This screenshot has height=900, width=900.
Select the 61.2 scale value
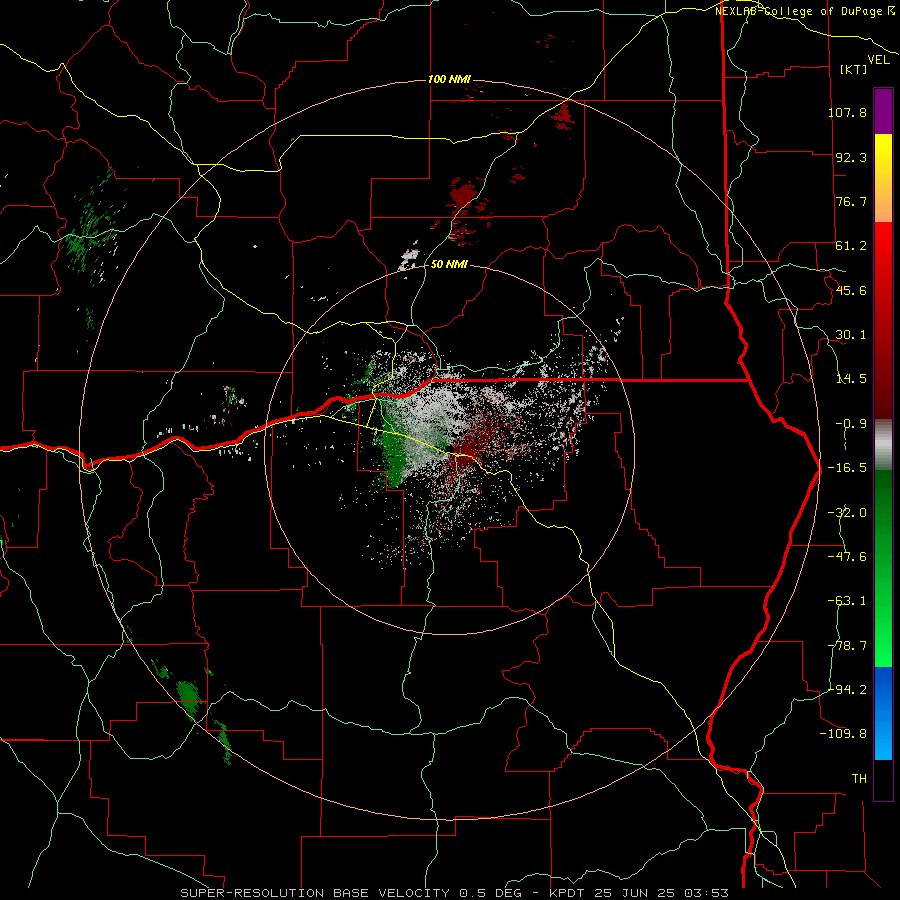pyautogui.click(x=851, y=246)
